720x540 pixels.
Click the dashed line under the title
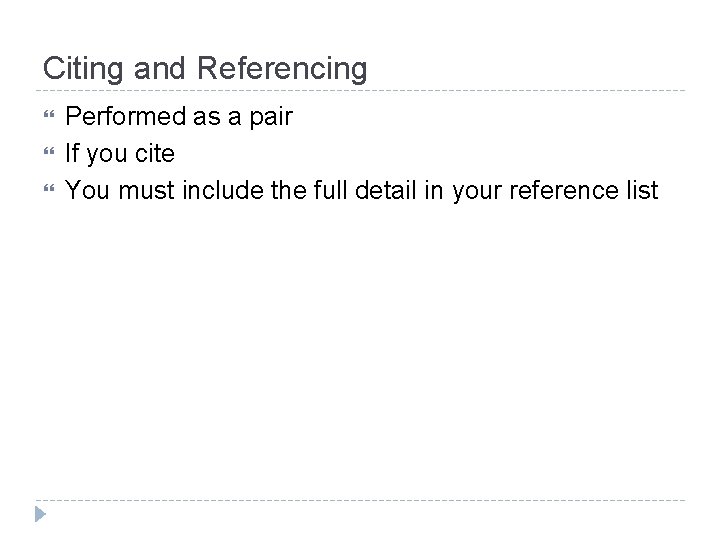(x=362, y=91)
